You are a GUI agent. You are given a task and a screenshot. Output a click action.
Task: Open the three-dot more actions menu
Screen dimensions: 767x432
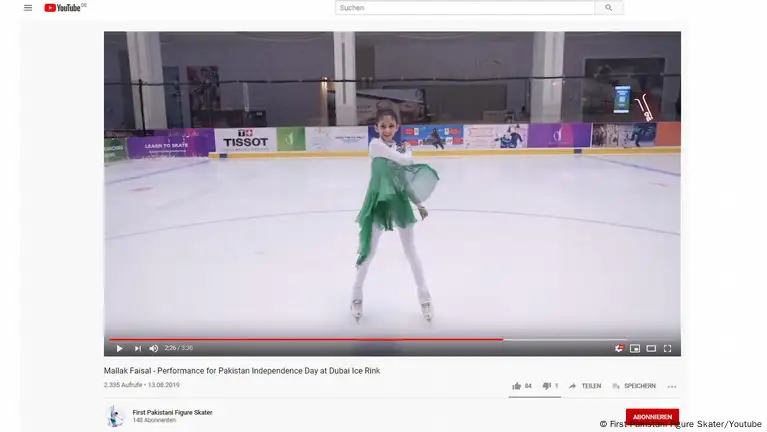pyautogui.click(x=672, y=387)
